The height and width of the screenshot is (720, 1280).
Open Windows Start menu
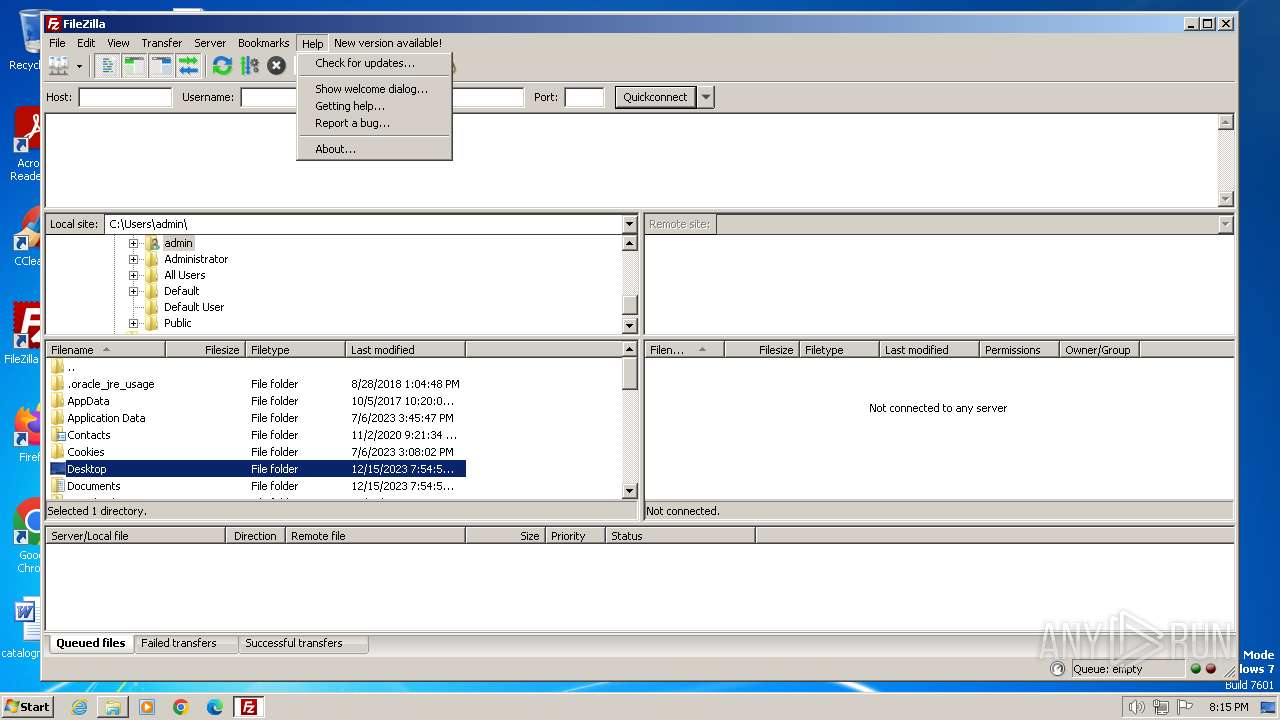27,707
